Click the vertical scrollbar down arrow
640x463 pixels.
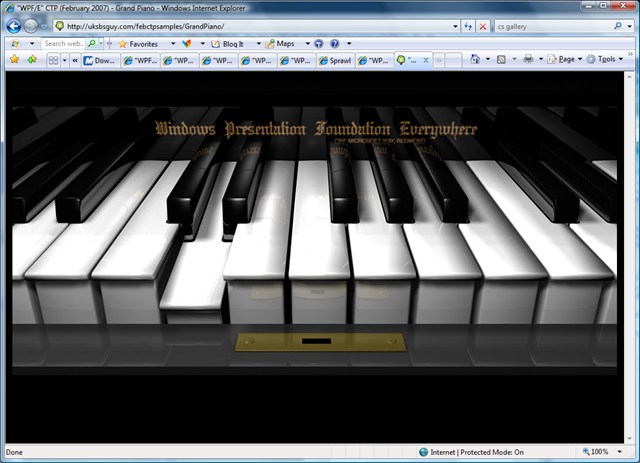point(629,439)
